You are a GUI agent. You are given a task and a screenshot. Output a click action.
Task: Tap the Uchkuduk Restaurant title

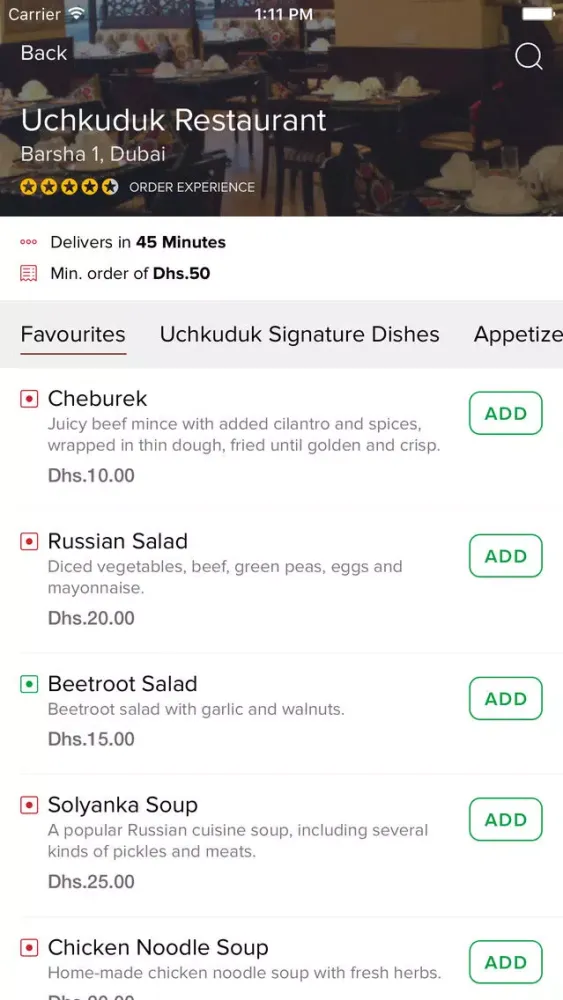pyautogui.click(x=173, y=121)
